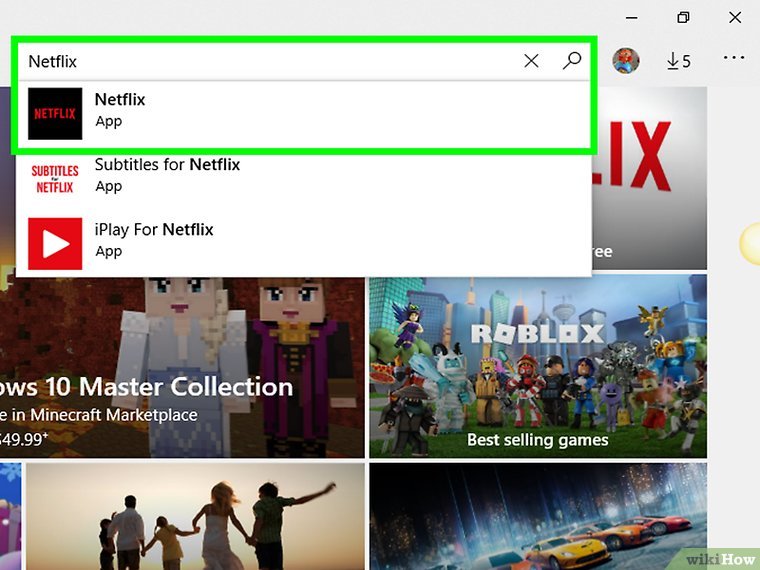Open the racing cars game tile

(x=538, y=516)
